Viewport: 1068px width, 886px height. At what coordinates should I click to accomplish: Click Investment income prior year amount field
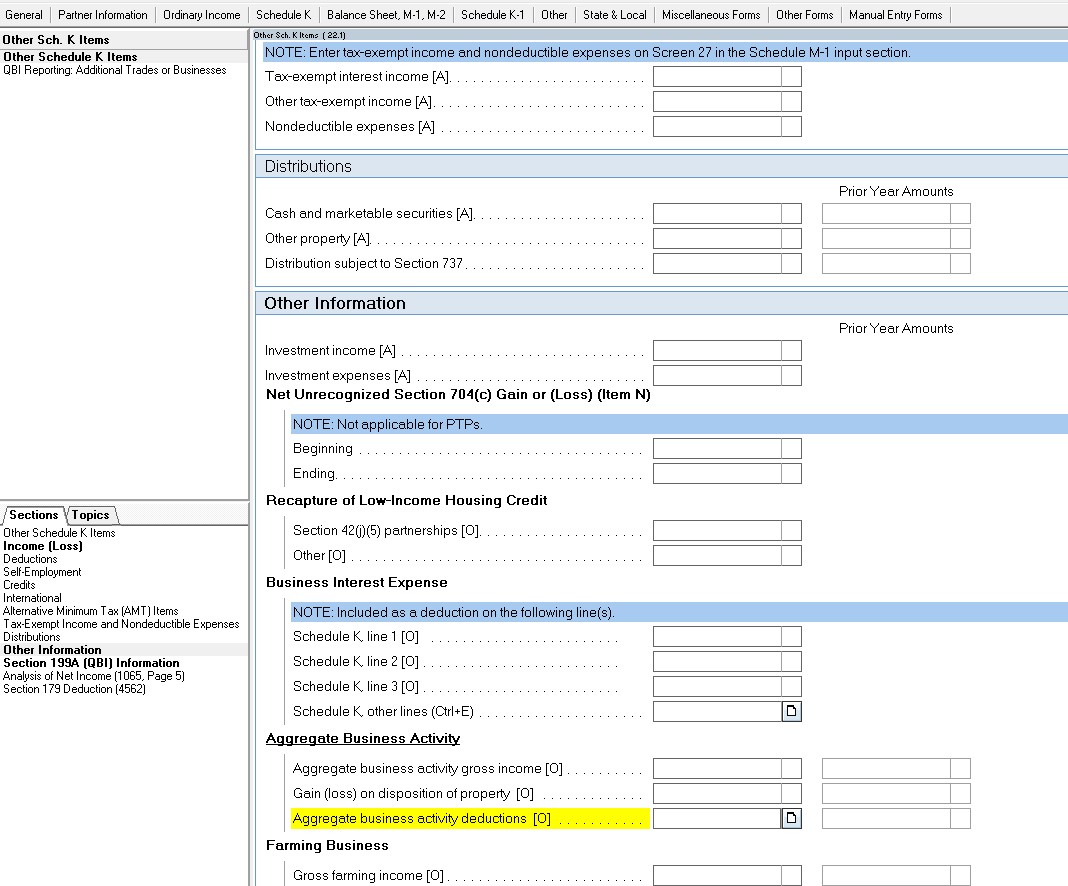coord(896,350)
